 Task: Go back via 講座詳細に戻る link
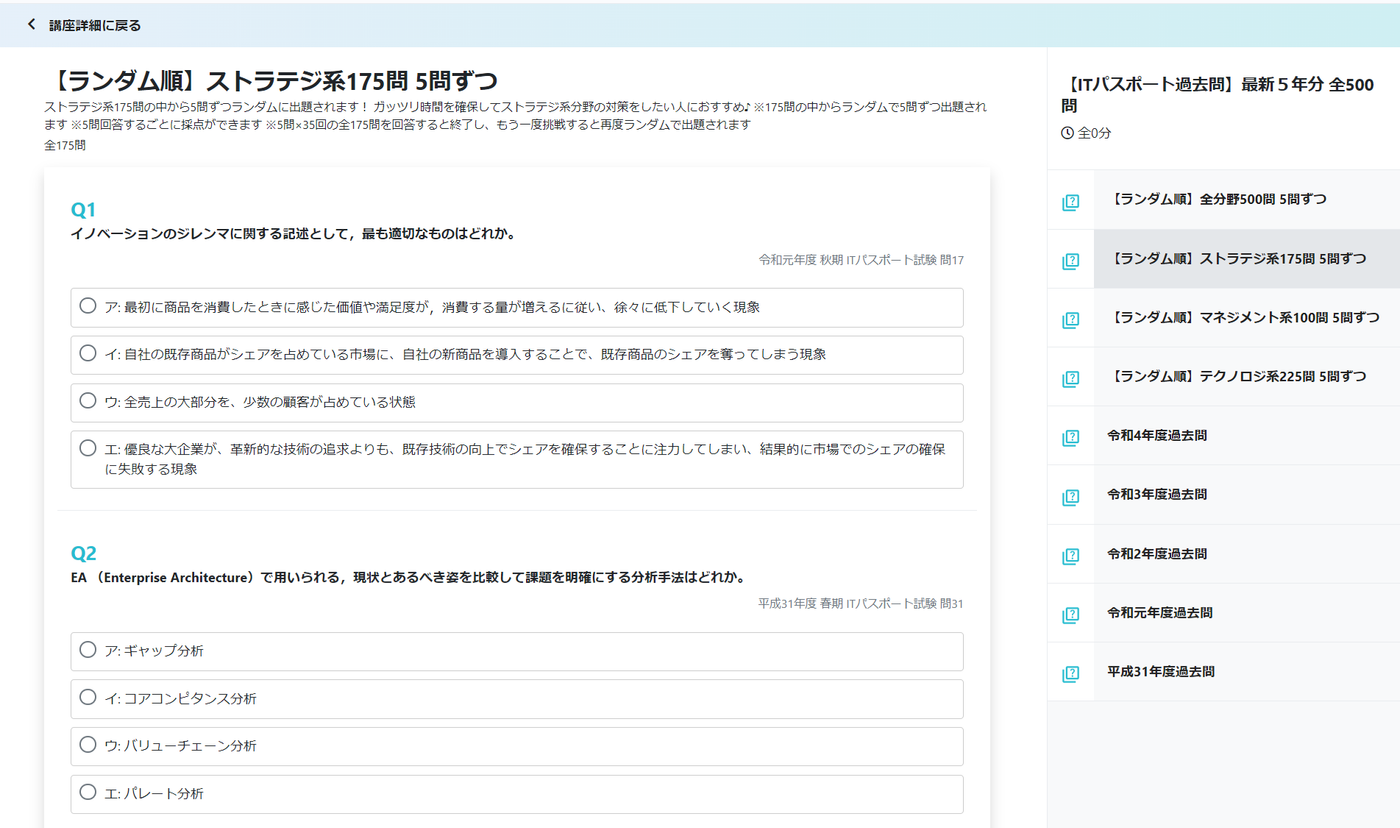(95, 25)
